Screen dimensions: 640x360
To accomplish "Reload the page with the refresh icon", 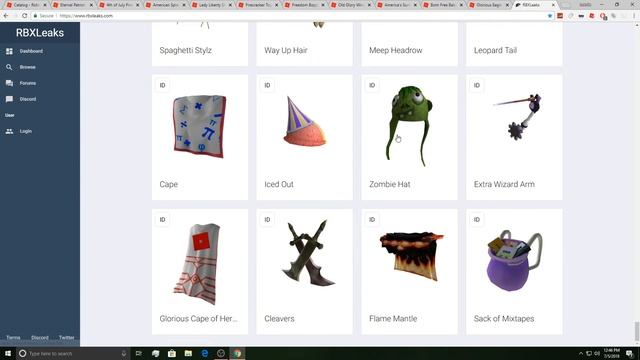I will click(x=24, y=16).
